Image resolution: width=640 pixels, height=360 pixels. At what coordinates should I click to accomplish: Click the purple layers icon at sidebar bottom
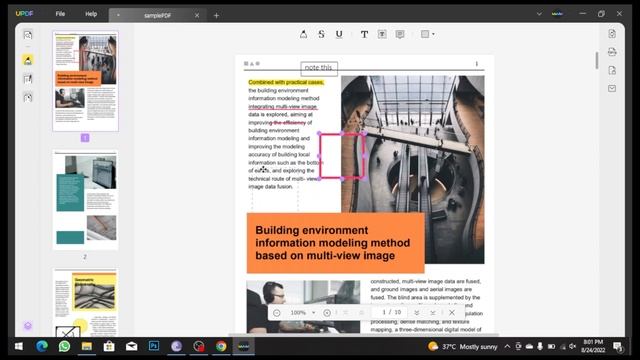(x=28, y=326)
